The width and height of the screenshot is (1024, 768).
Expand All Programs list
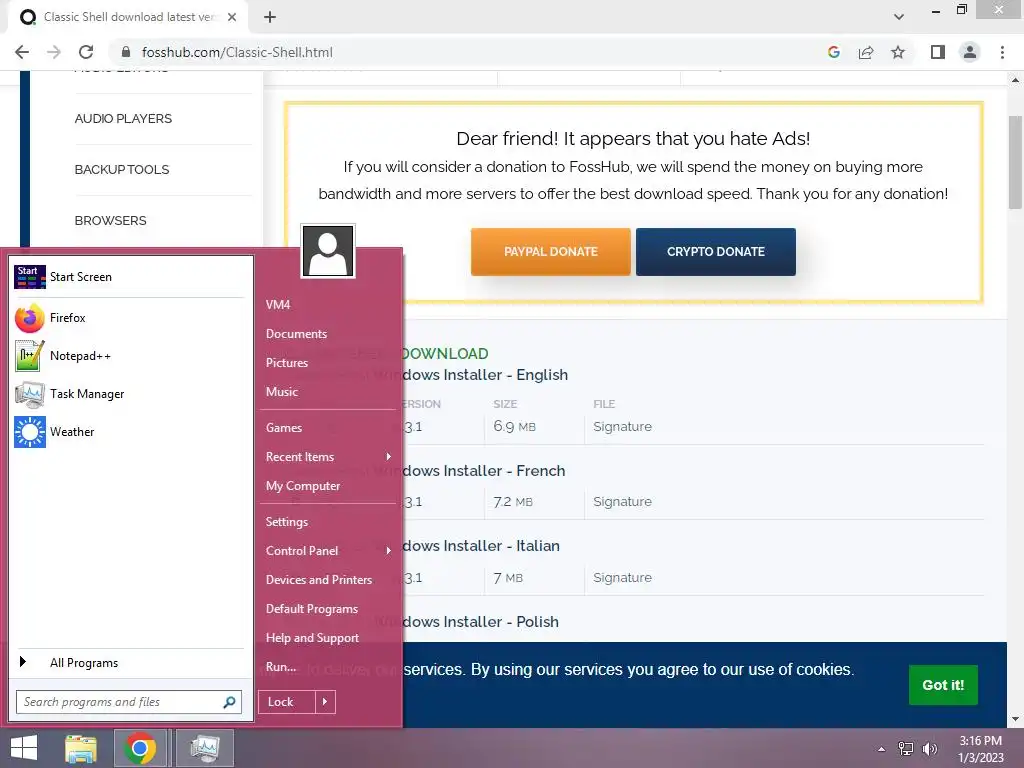[x=129, y=663]
